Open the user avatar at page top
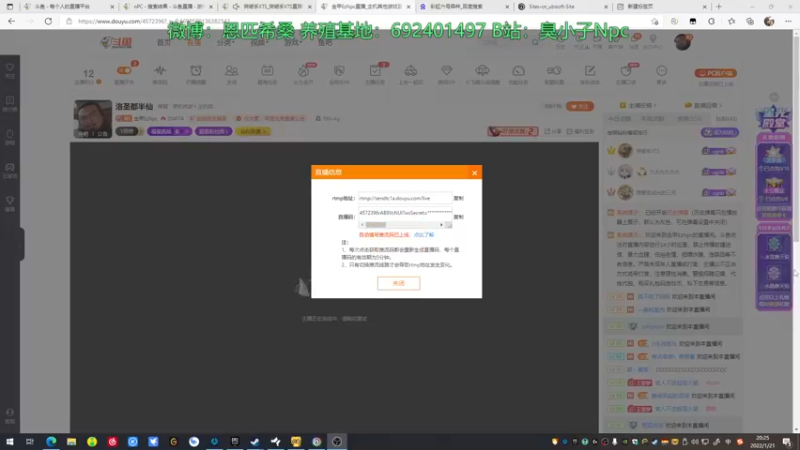The image size is (800, 450). (x=682, y=42)
